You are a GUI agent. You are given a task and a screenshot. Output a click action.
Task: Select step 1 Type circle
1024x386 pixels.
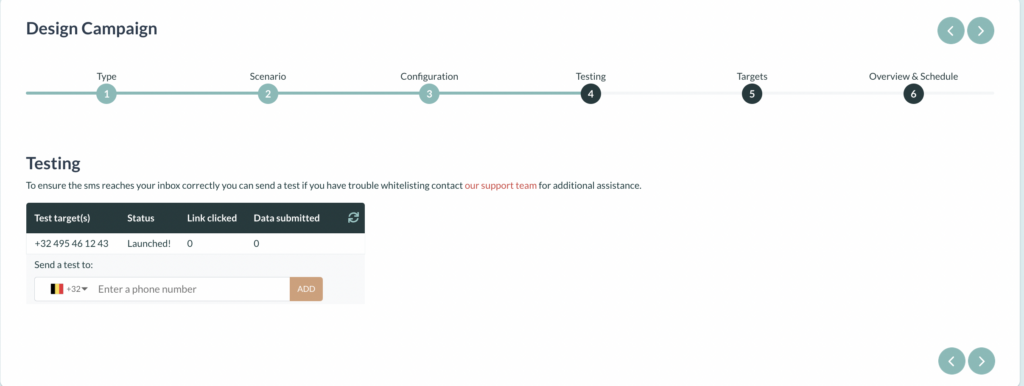click(106, 94)
